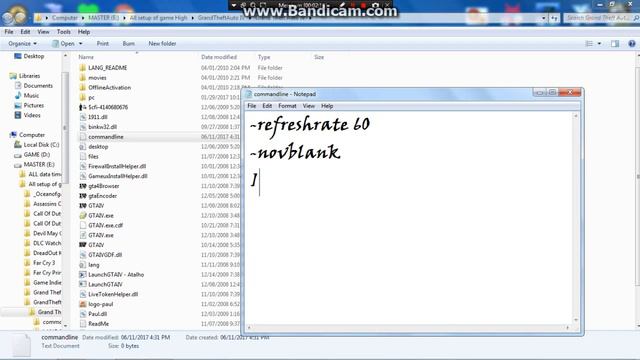Image resolution: width=640 pixels, height=360 pixels.
Task: Open address bar history dropdown arrow
Action: pyautogui.click(x=544, y=18)
